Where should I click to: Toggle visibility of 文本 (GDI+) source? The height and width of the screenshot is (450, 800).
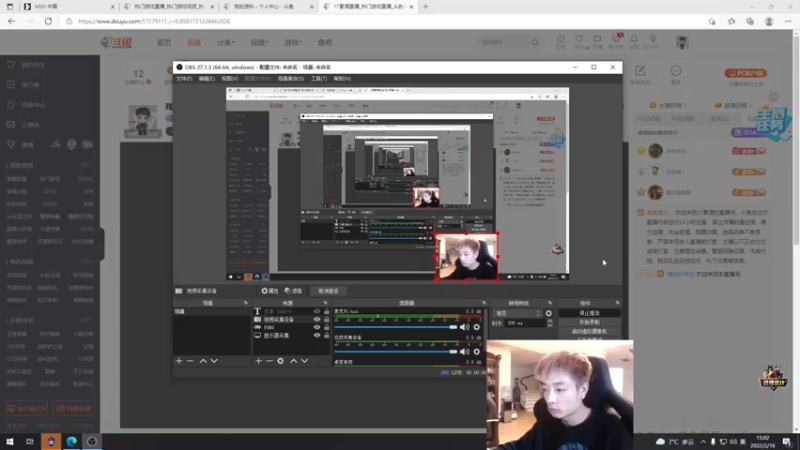coord(317,311)
